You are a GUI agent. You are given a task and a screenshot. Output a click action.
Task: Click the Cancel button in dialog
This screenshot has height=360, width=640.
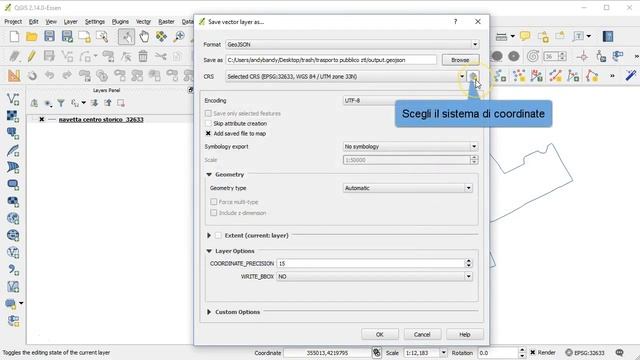tap(422, 334)
